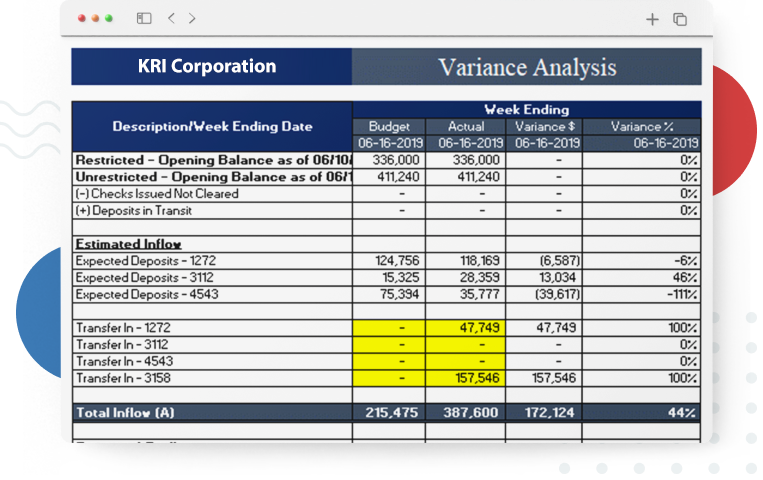This screenshot has height=480, width=763.
Task: Select yellow actual cell 157,546
Action: pos(466,378)
